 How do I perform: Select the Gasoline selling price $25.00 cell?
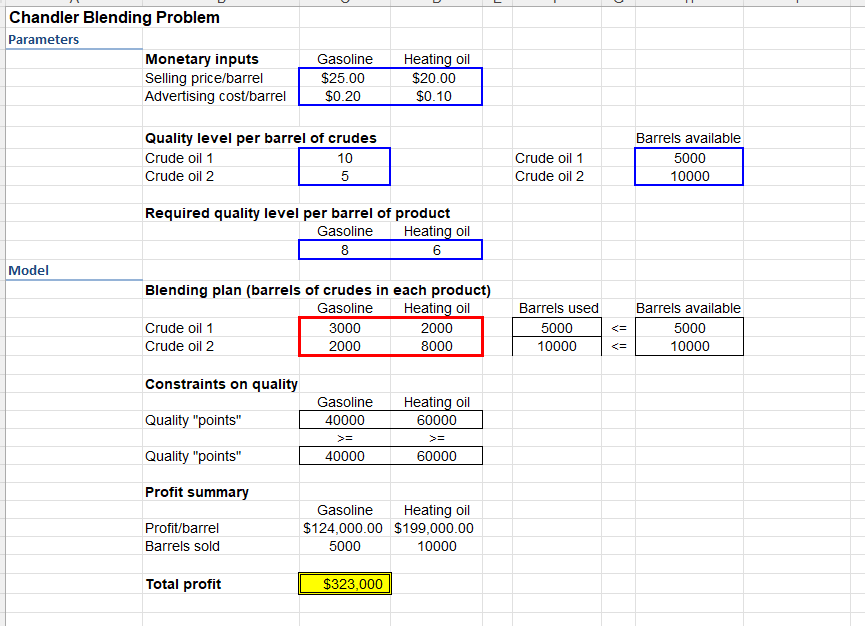click(x=344, y=78)
